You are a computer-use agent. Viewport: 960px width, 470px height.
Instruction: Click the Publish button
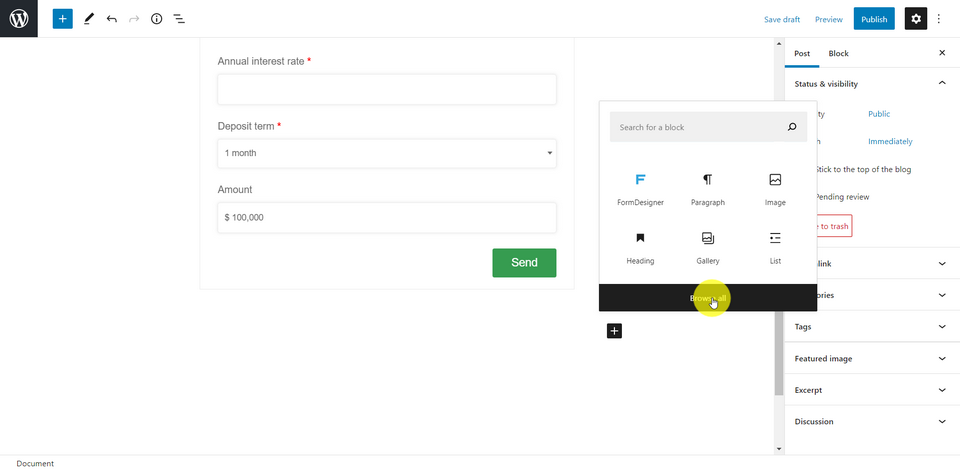[874, 19]
